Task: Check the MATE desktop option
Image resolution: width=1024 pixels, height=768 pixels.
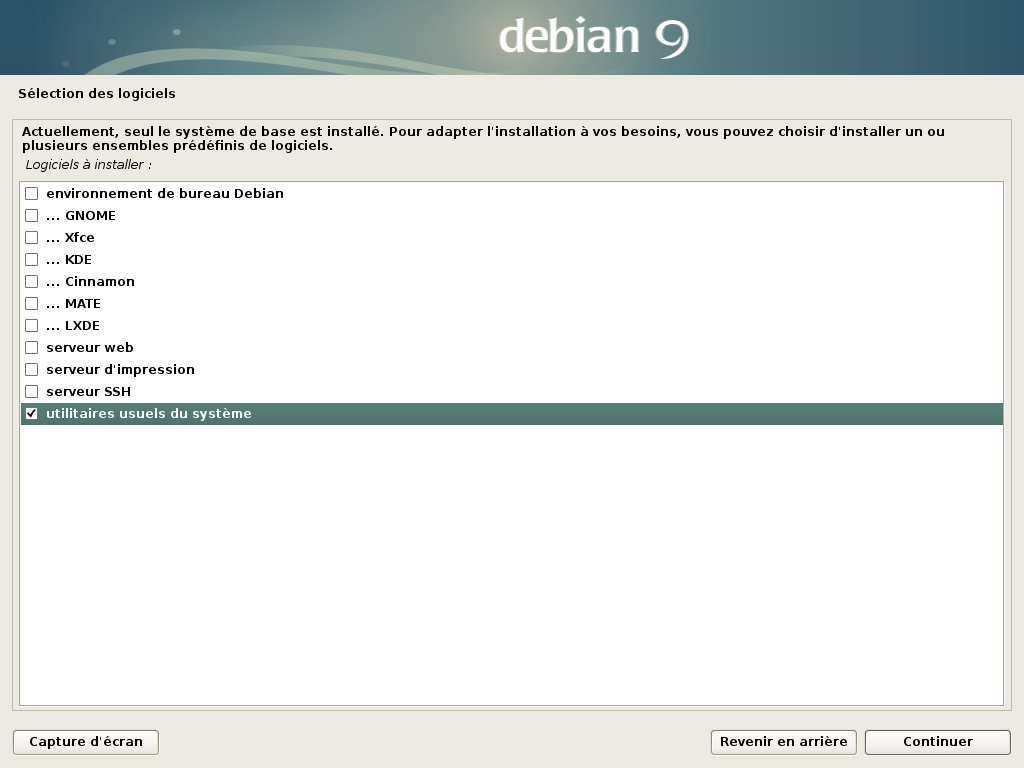Action: point(31,304)
